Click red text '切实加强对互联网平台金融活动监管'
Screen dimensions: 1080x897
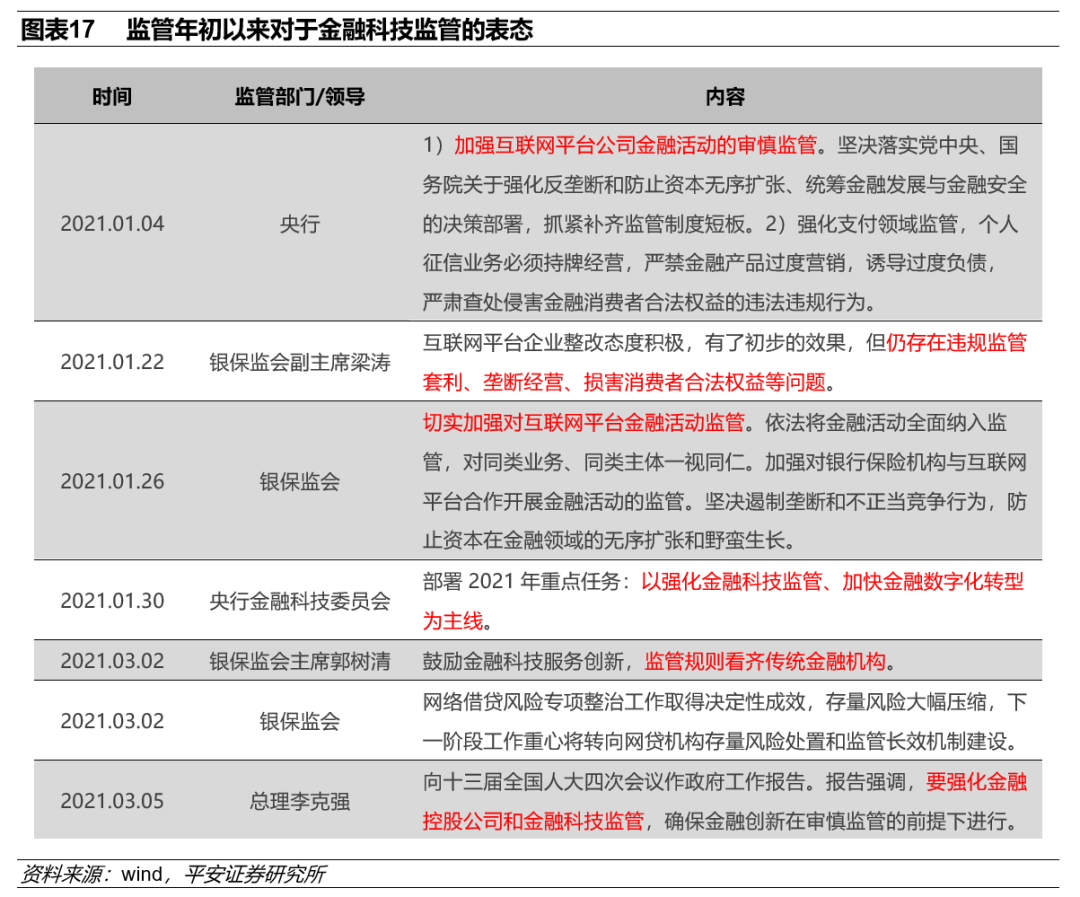click(x=584, y=422)
